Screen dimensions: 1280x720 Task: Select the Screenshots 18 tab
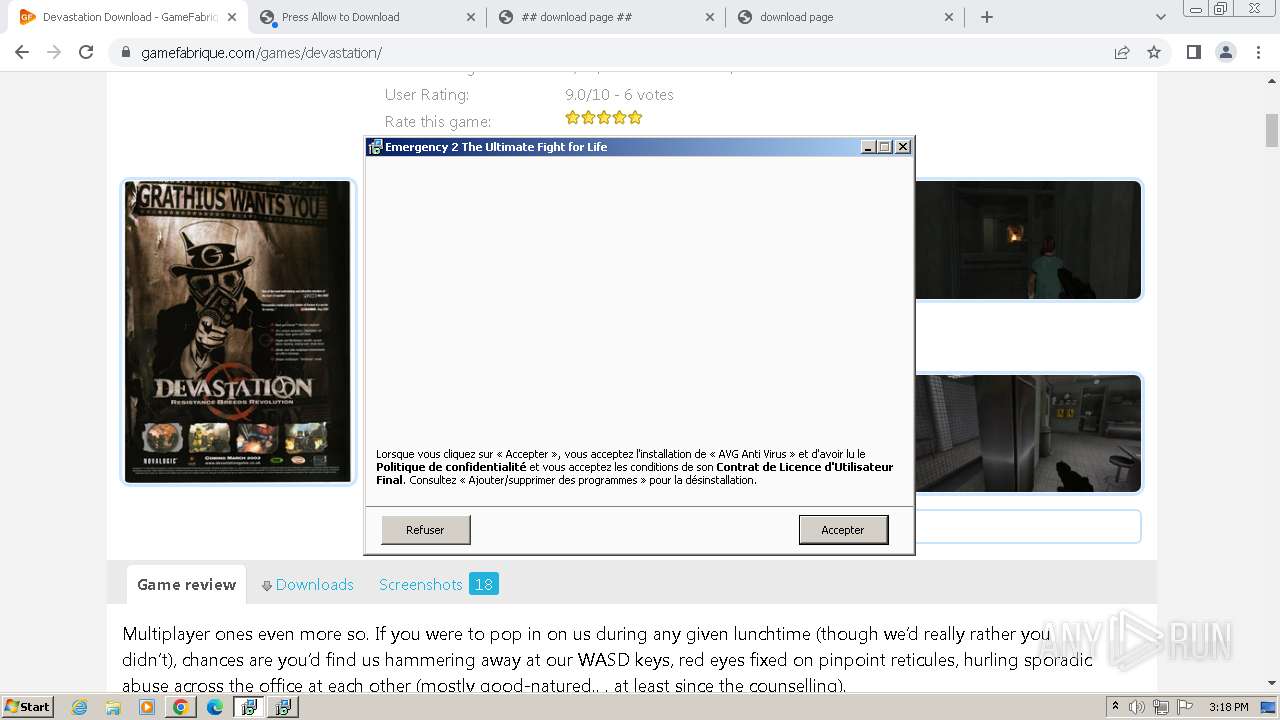click(438, 584)
